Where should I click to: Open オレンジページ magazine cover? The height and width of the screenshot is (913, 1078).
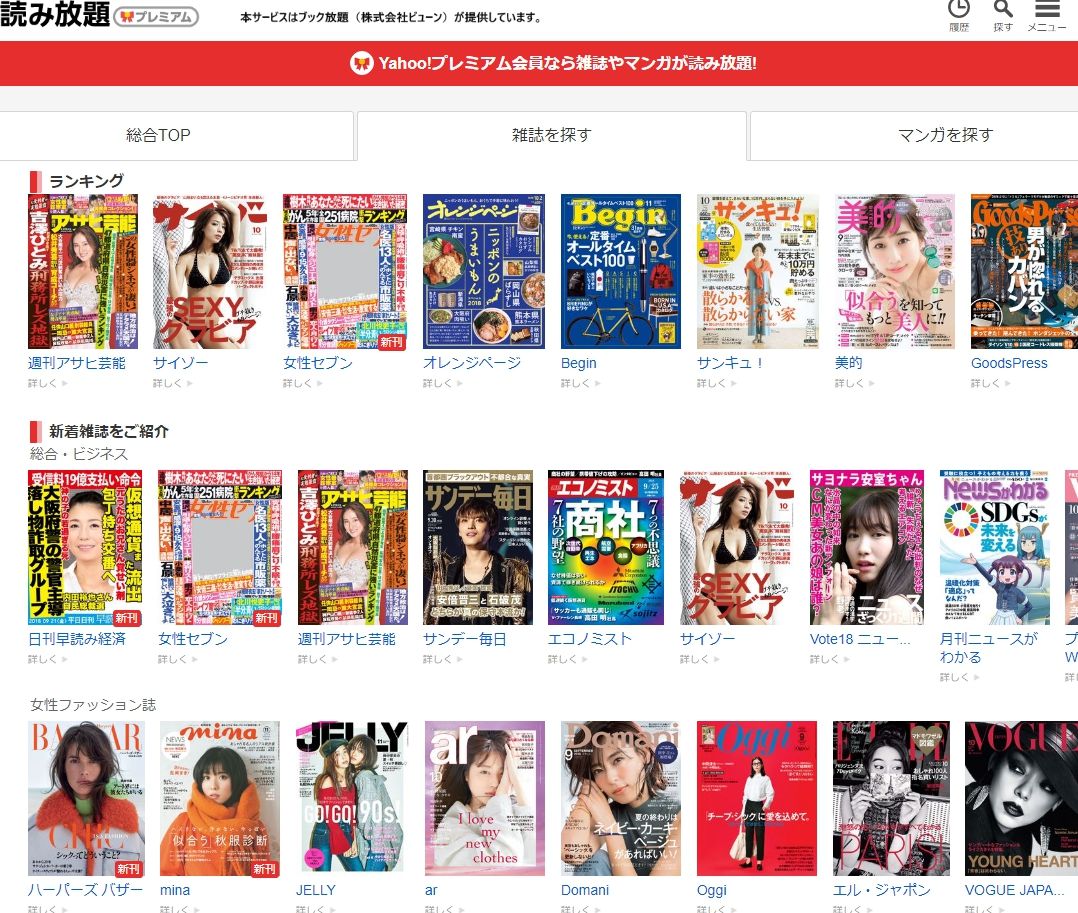[x=484, y=272]
